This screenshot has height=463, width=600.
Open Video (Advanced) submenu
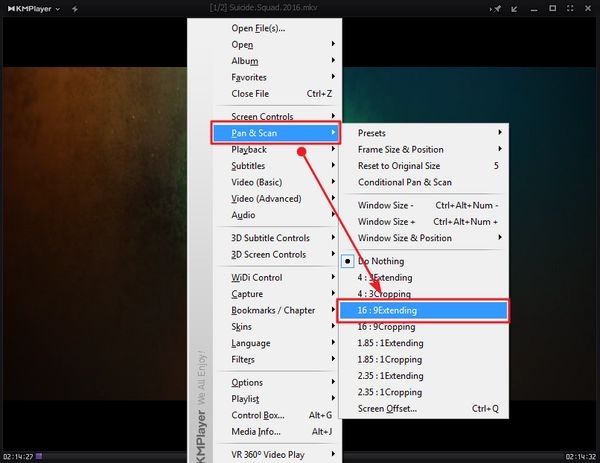[x=276, y=199]
